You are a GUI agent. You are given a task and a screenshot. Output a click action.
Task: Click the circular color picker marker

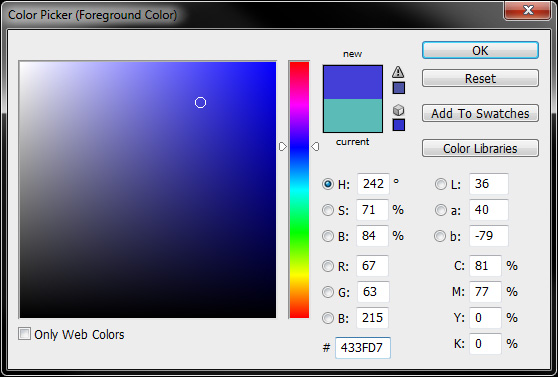point(200,103)
